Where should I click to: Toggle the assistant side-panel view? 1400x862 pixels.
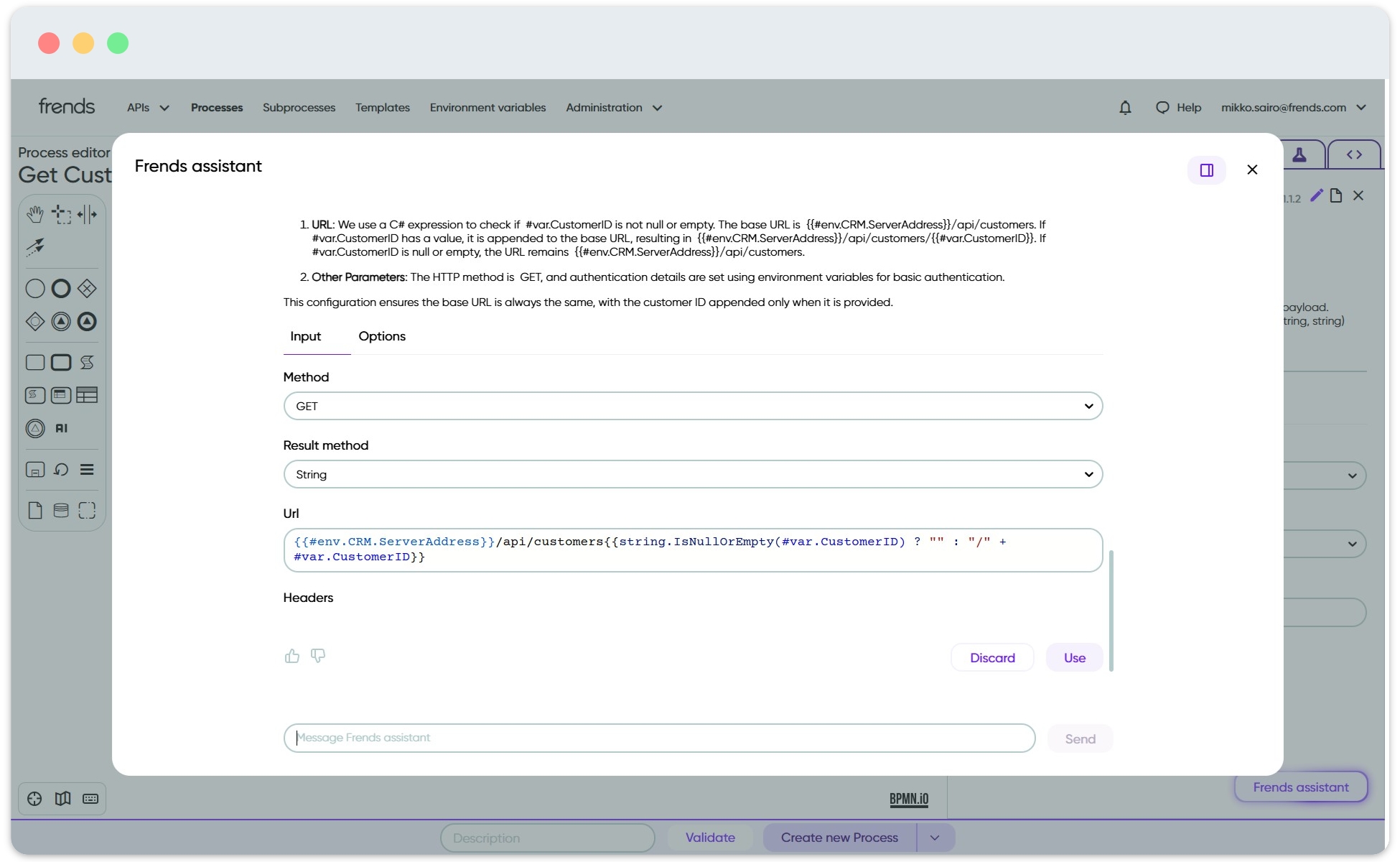pyautogui.click(x=1207, y=170)
